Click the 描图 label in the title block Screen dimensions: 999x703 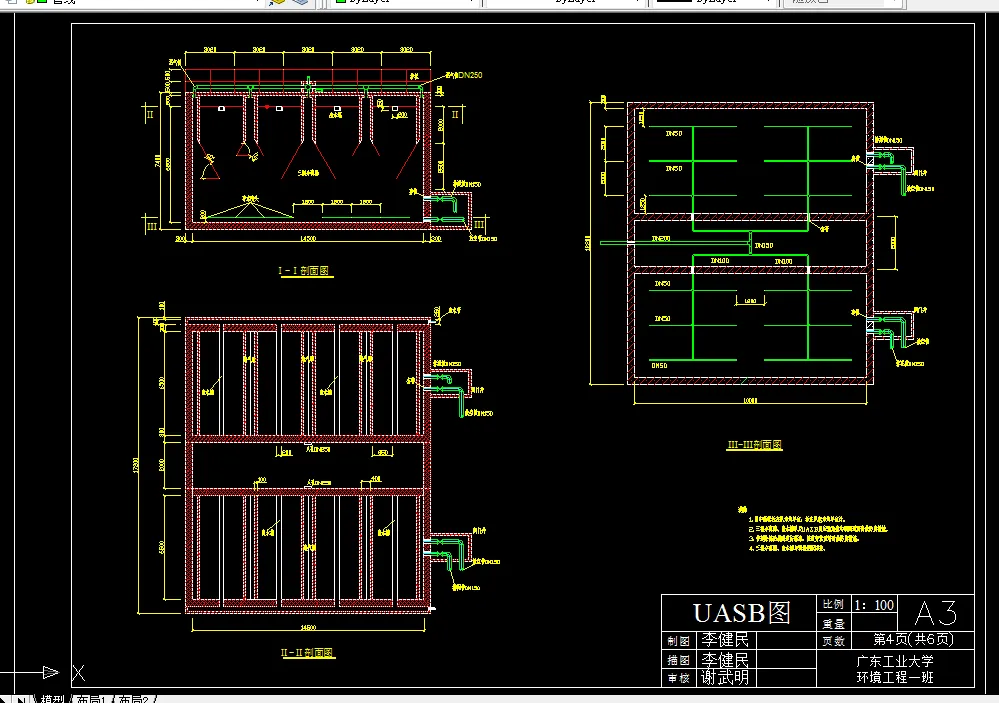point(679,660)
